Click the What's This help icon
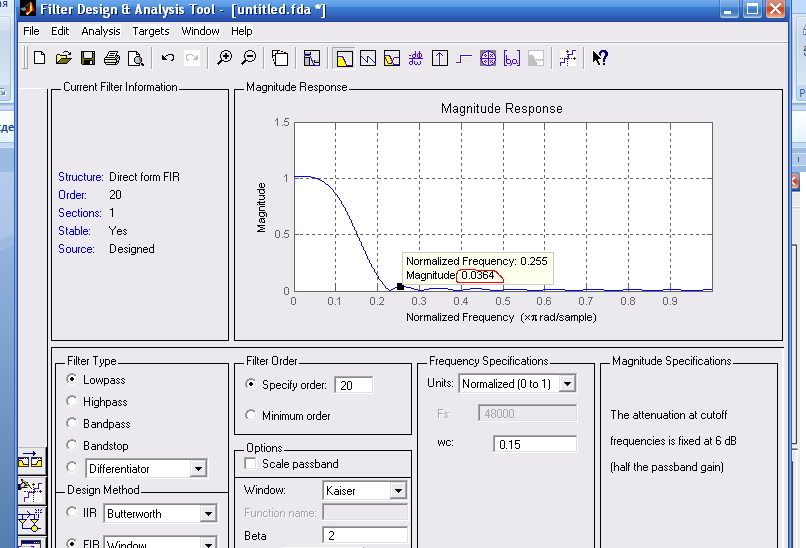This screenshot has height=548, width=806. 600,58
